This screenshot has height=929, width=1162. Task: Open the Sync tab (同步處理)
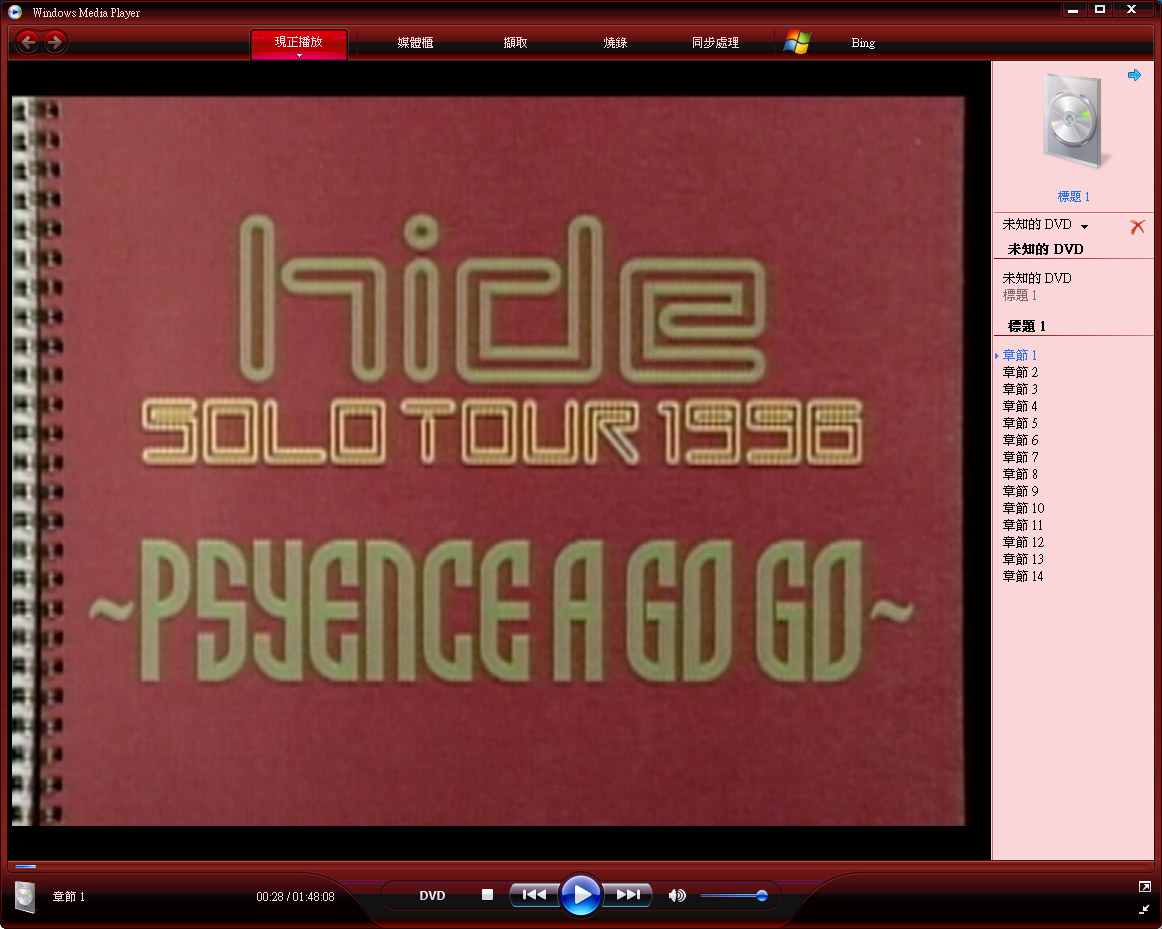(x=715, y=43)
